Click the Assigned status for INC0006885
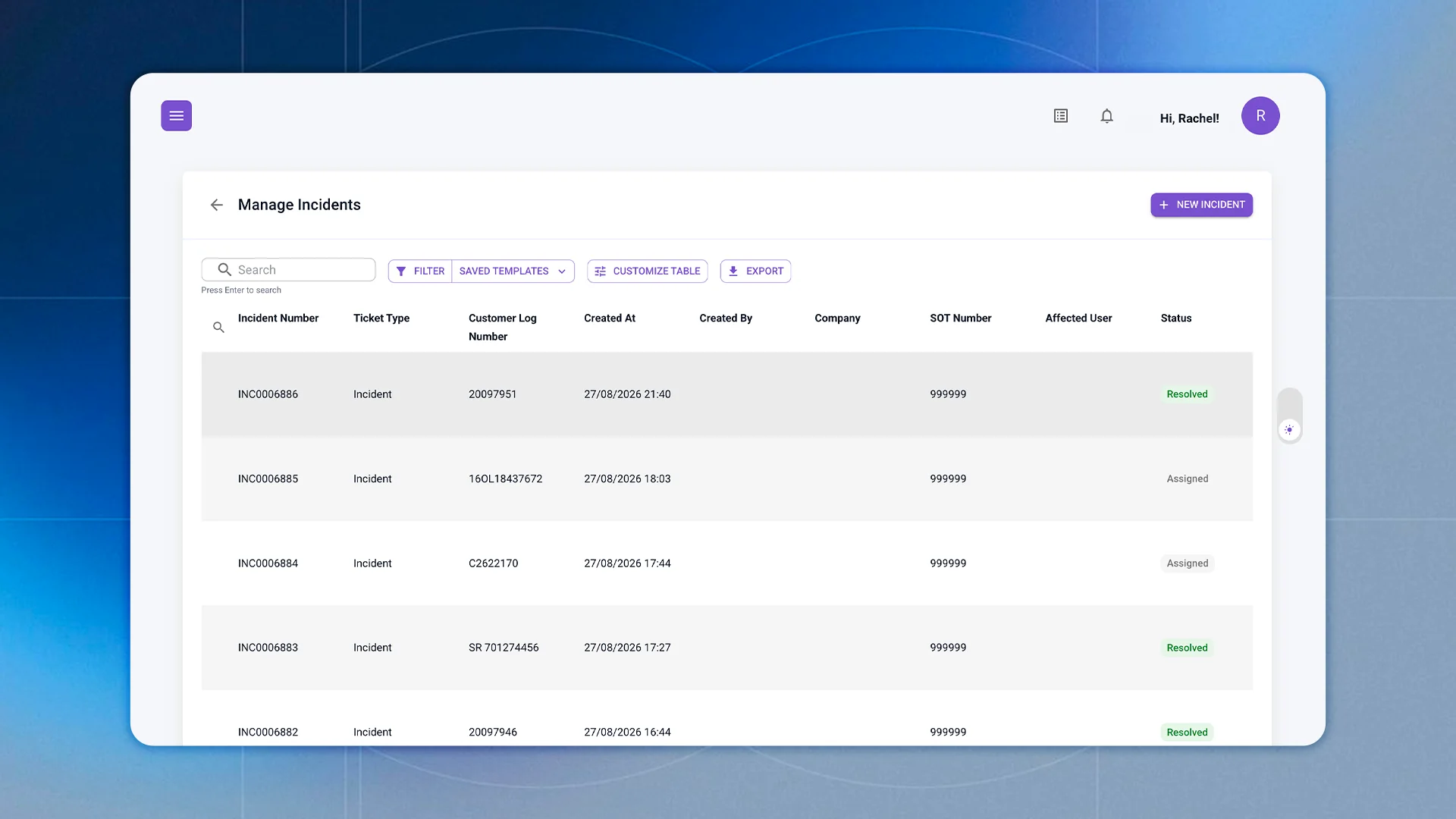Image resolution: width=1456 pixels, height=819 pixels. (1187, 479)
